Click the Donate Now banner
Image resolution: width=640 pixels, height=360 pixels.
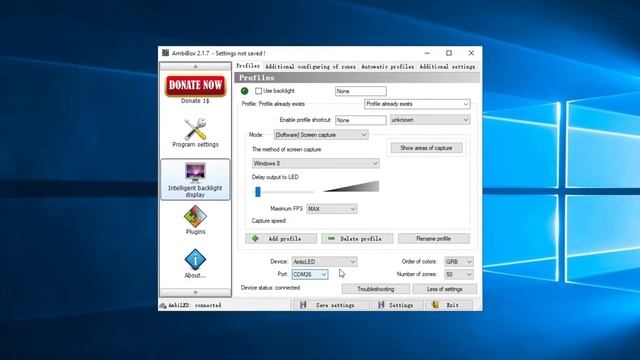tap(195, 85)
